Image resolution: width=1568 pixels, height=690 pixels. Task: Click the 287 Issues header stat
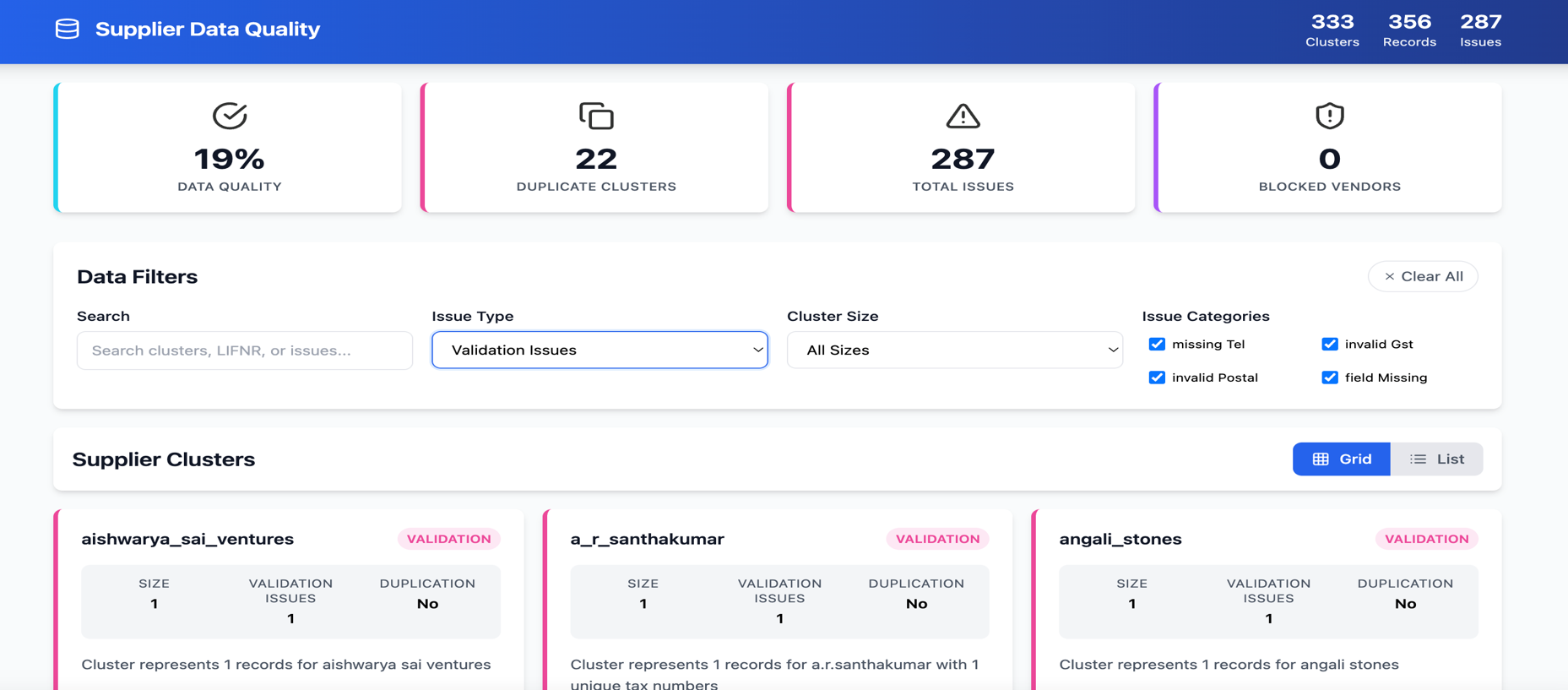coord(1480,30)
